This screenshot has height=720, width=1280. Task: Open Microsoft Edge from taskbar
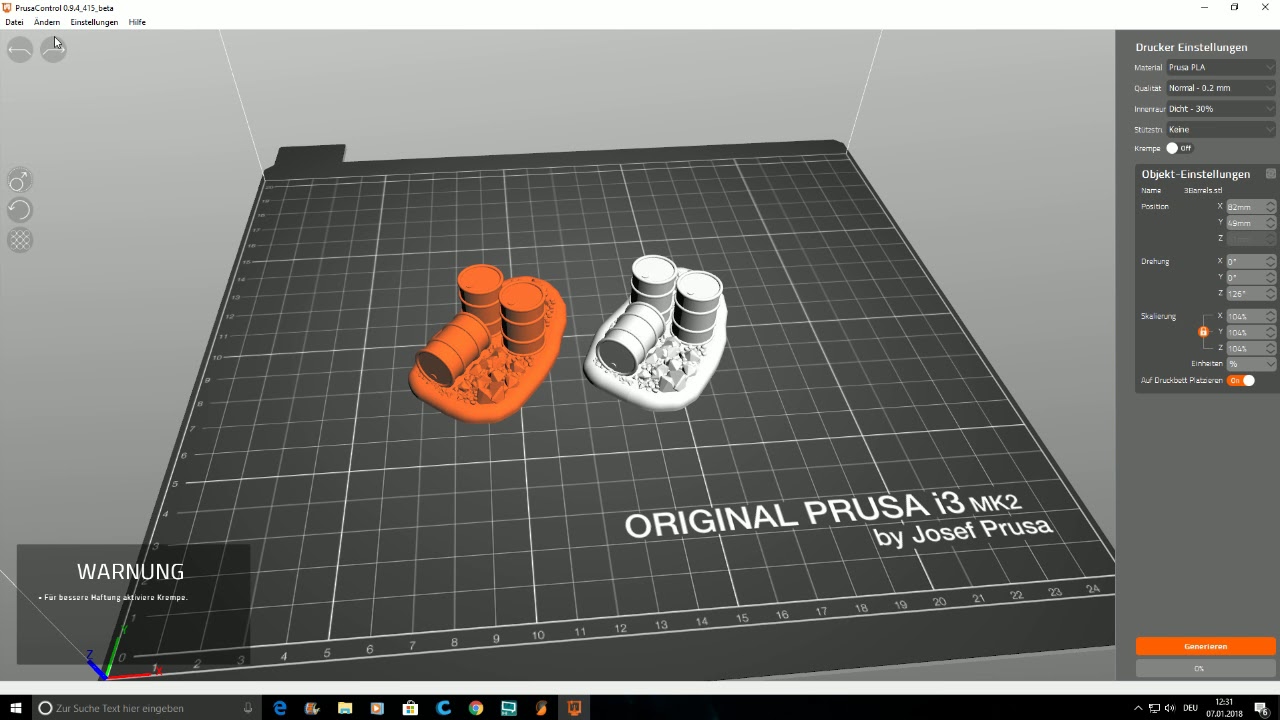click(x=280, y=708)
